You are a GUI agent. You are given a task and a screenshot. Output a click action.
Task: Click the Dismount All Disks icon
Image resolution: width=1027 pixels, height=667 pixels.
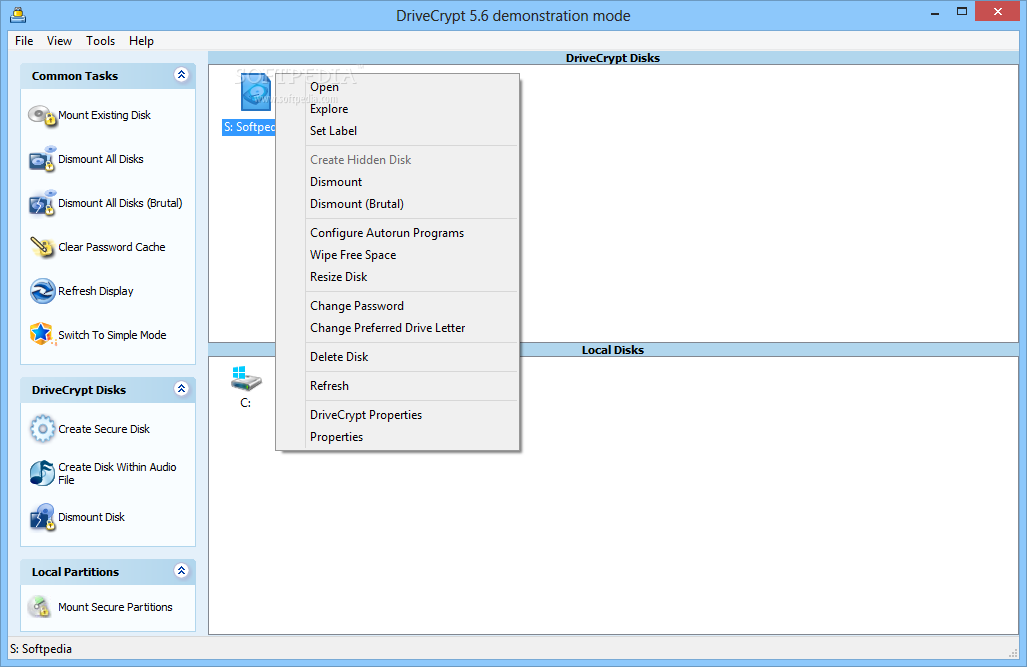42,159
